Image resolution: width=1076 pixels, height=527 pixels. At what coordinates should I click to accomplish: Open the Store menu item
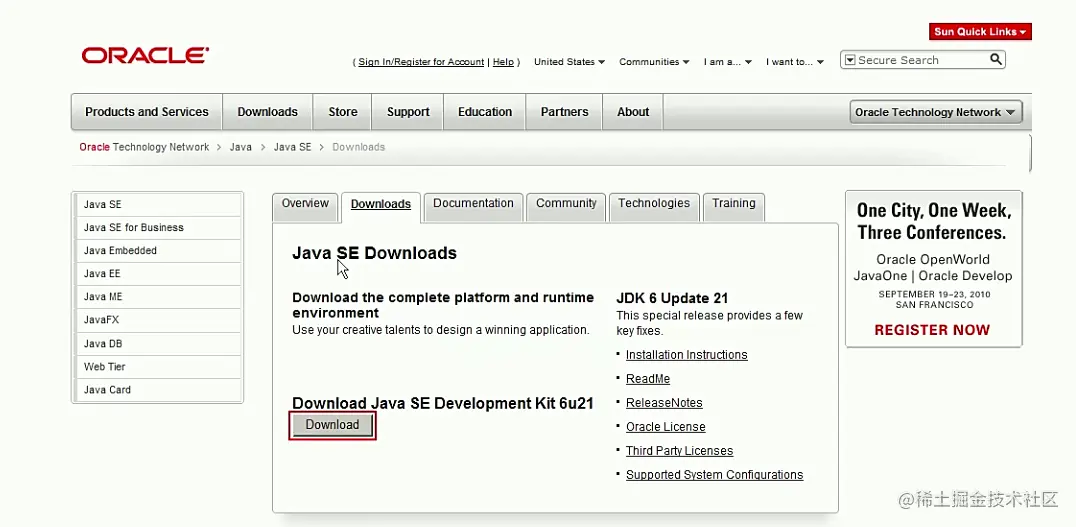[342, 112]
